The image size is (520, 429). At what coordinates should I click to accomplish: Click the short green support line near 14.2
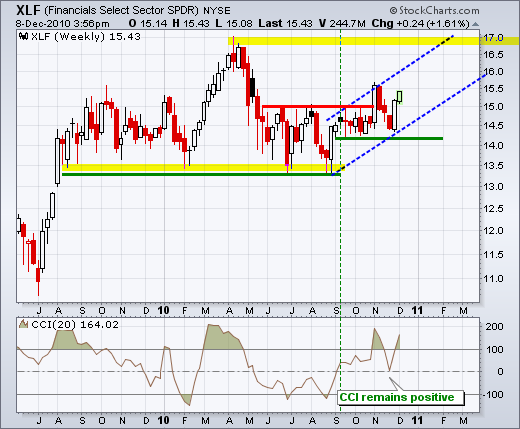(389, 138)
